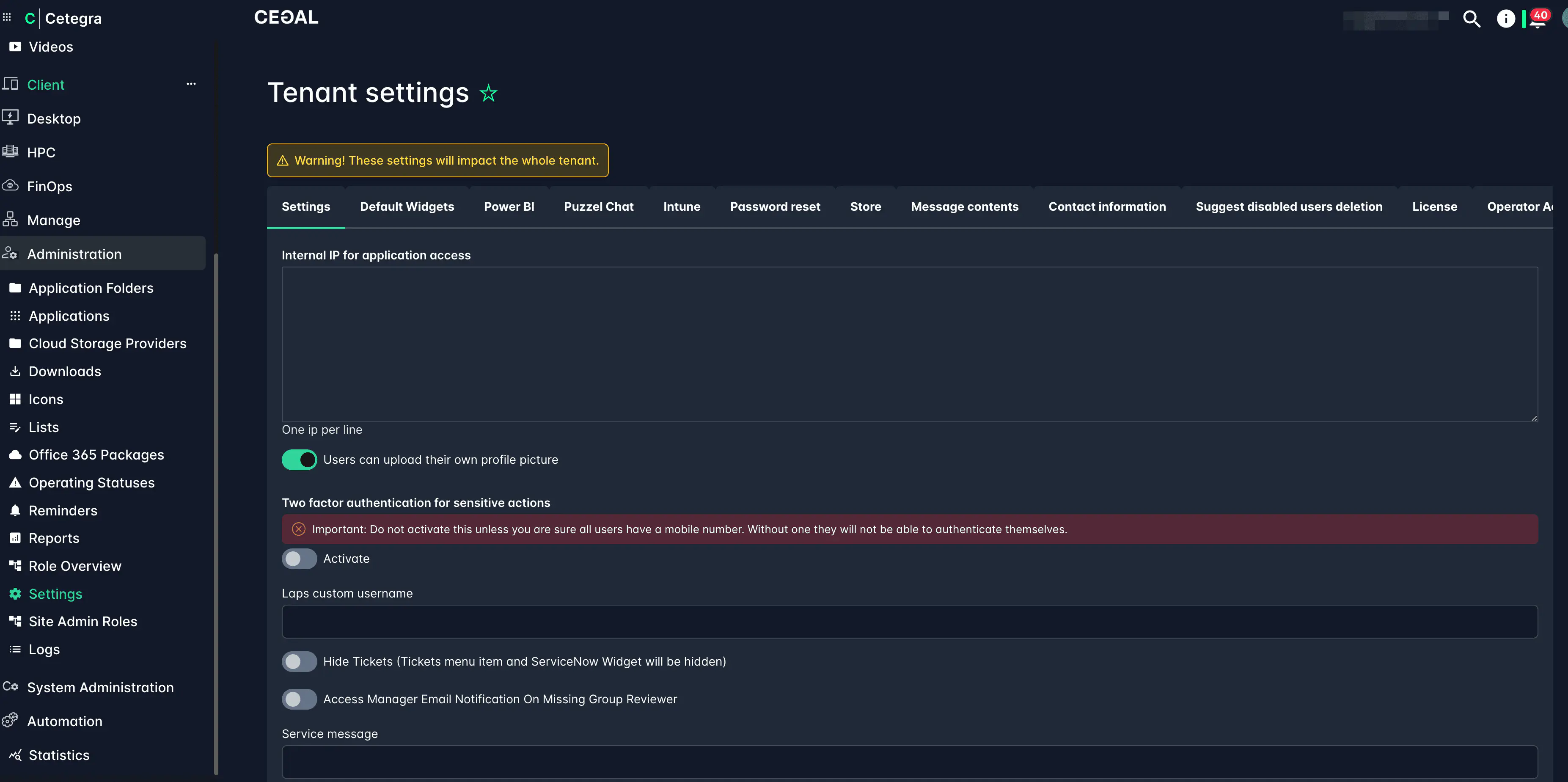Collapse the Administration section
This screenshot has width=1568, height=782.
point(74,254)
